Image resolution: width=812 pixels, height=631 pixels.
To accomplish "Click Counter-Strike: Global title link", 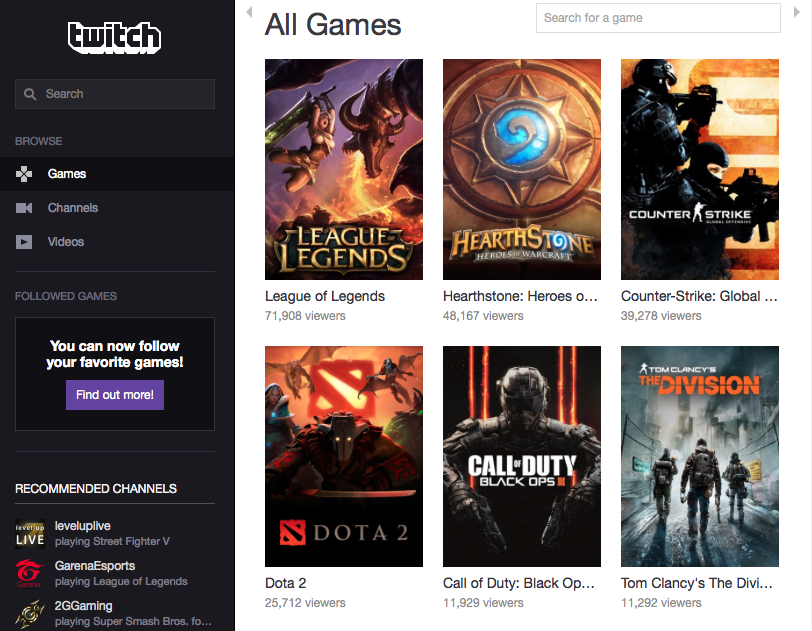I will (699, 296).
